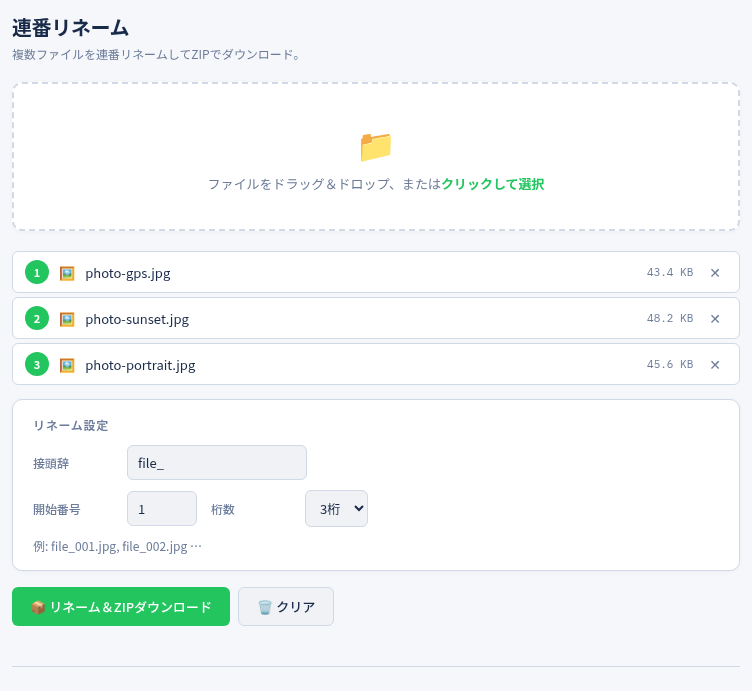The image size is (752, 691).
Task: Remove photo-portrait.jpg with its X button
Action: point(715,365)
